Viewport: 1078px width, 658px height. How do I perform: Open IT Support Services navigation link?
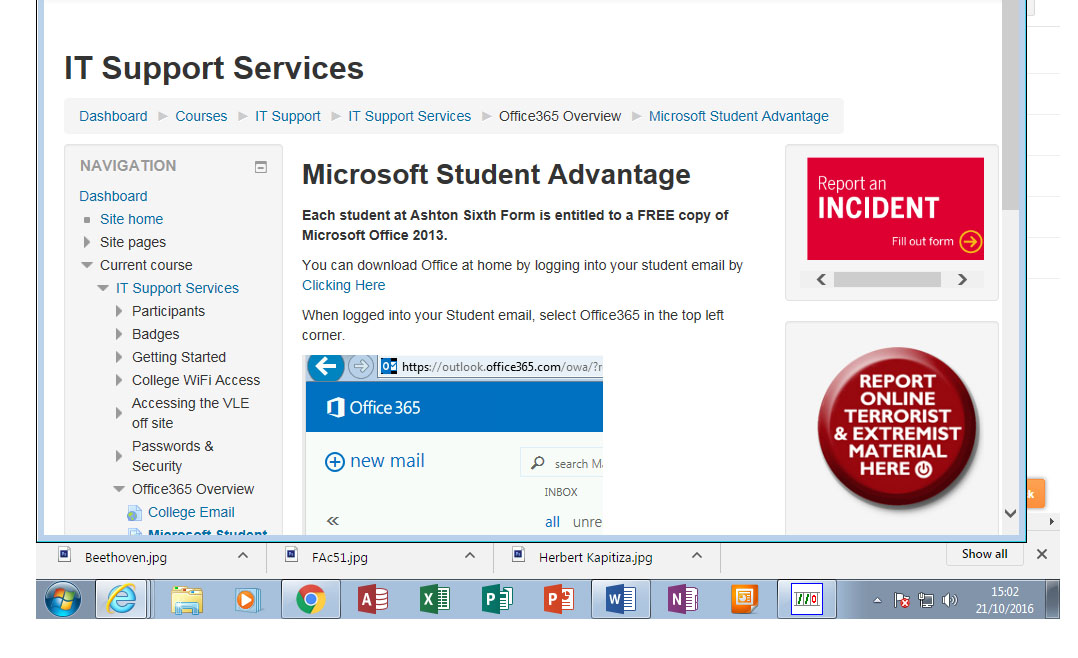pos(177,288)
